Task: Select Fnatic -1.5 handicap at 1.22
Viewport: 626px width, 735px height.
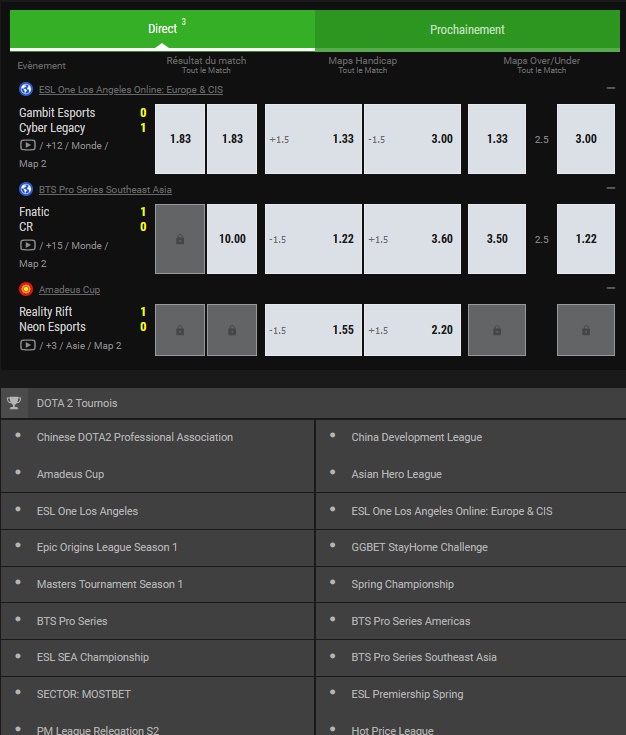Action: 313,239
